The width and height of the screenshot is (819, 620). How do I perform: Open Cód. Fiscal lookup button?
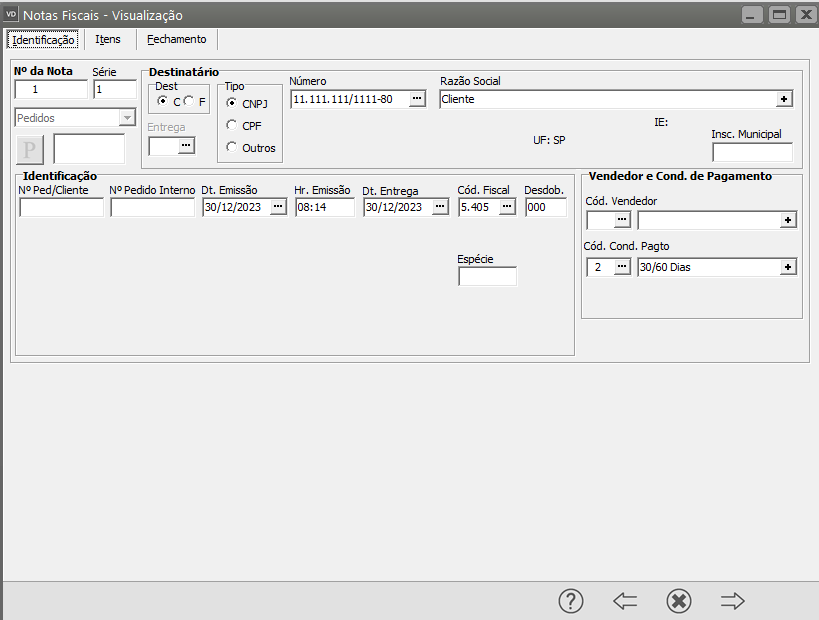pos(507,207)
